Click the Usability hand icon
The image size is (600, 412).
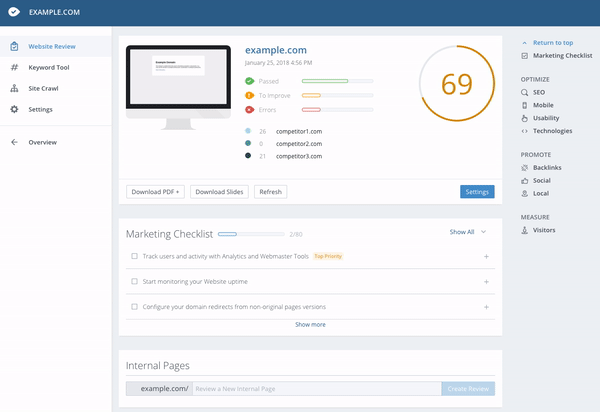525,118
